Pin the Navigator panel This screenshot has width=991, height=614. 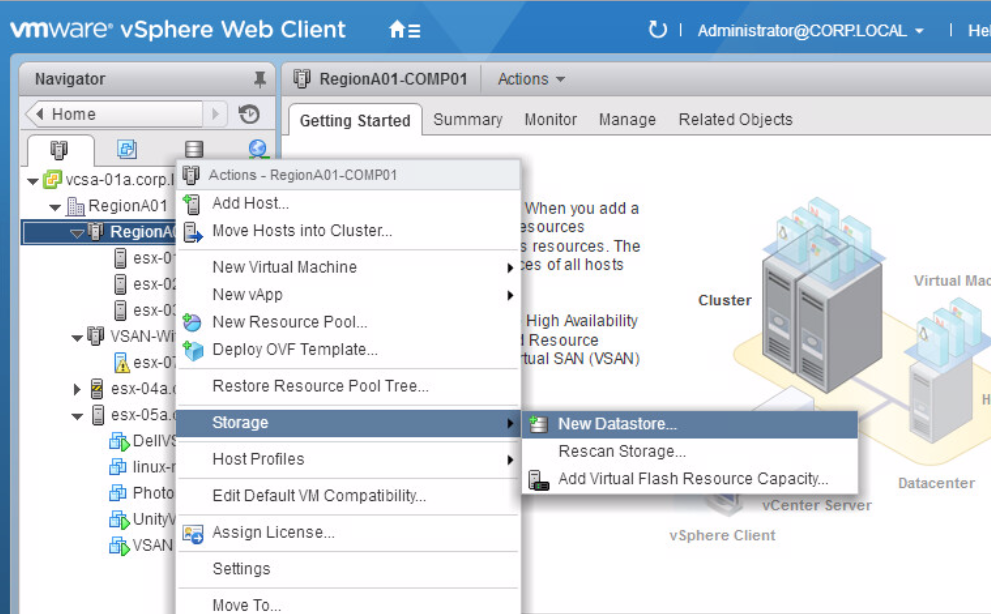pyautogui.click(x=260, y=80)
